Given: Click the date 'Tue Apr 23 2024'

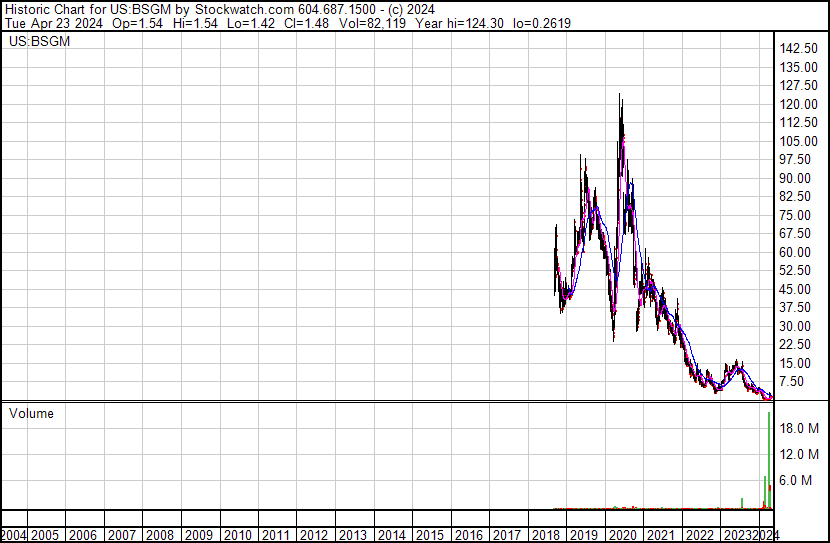Looking at the screenshot, I should click(x=53, y=23).
